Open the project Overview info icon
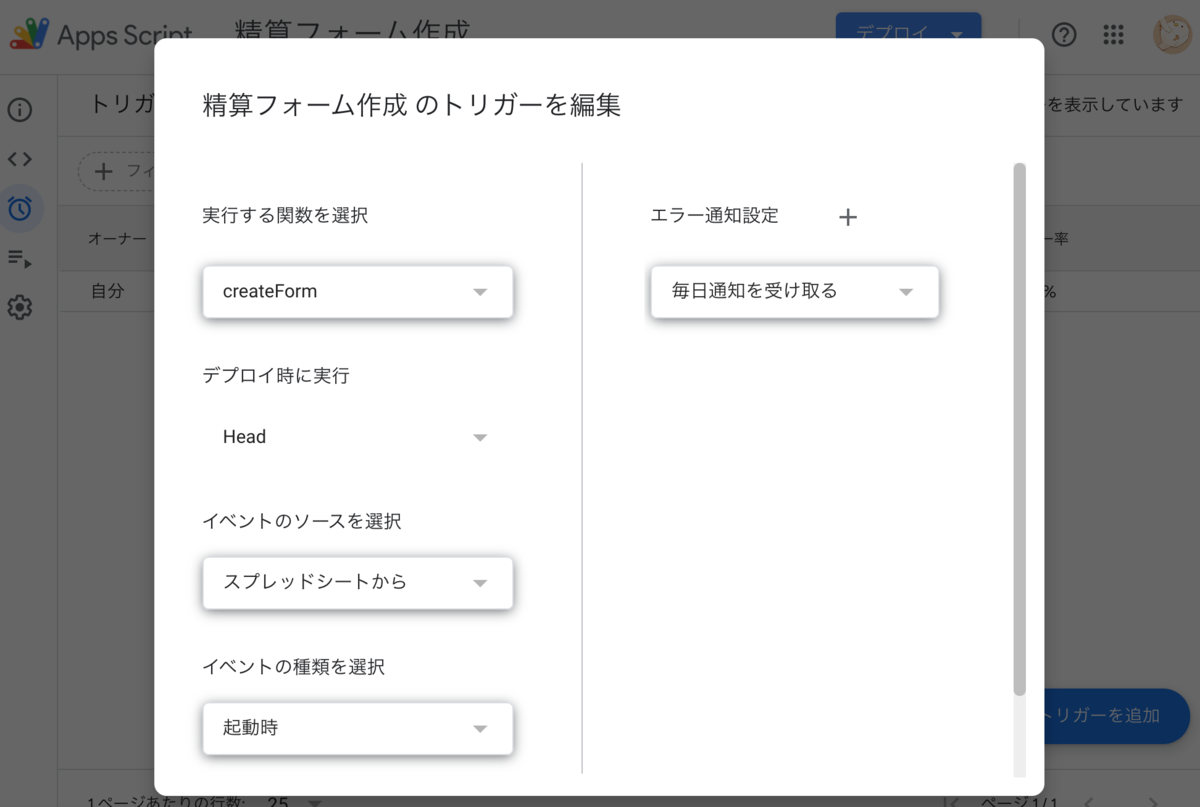The height and width of the screenshot is (807, 1200). pyautogui.click(x=19, y=110)
